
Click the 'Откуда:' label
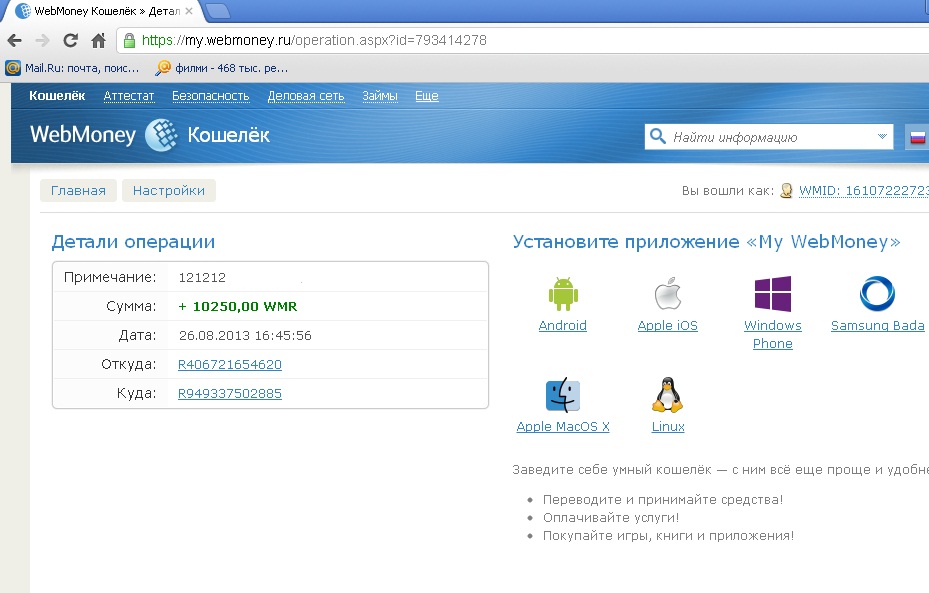click(x=129, y=364)
